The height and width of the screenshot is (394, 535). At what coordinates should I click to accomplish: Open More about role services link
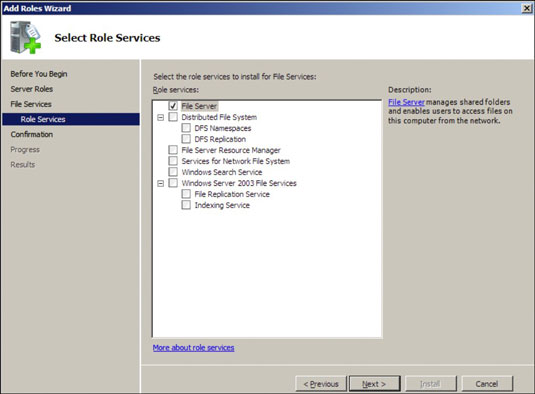coord(193,348)
